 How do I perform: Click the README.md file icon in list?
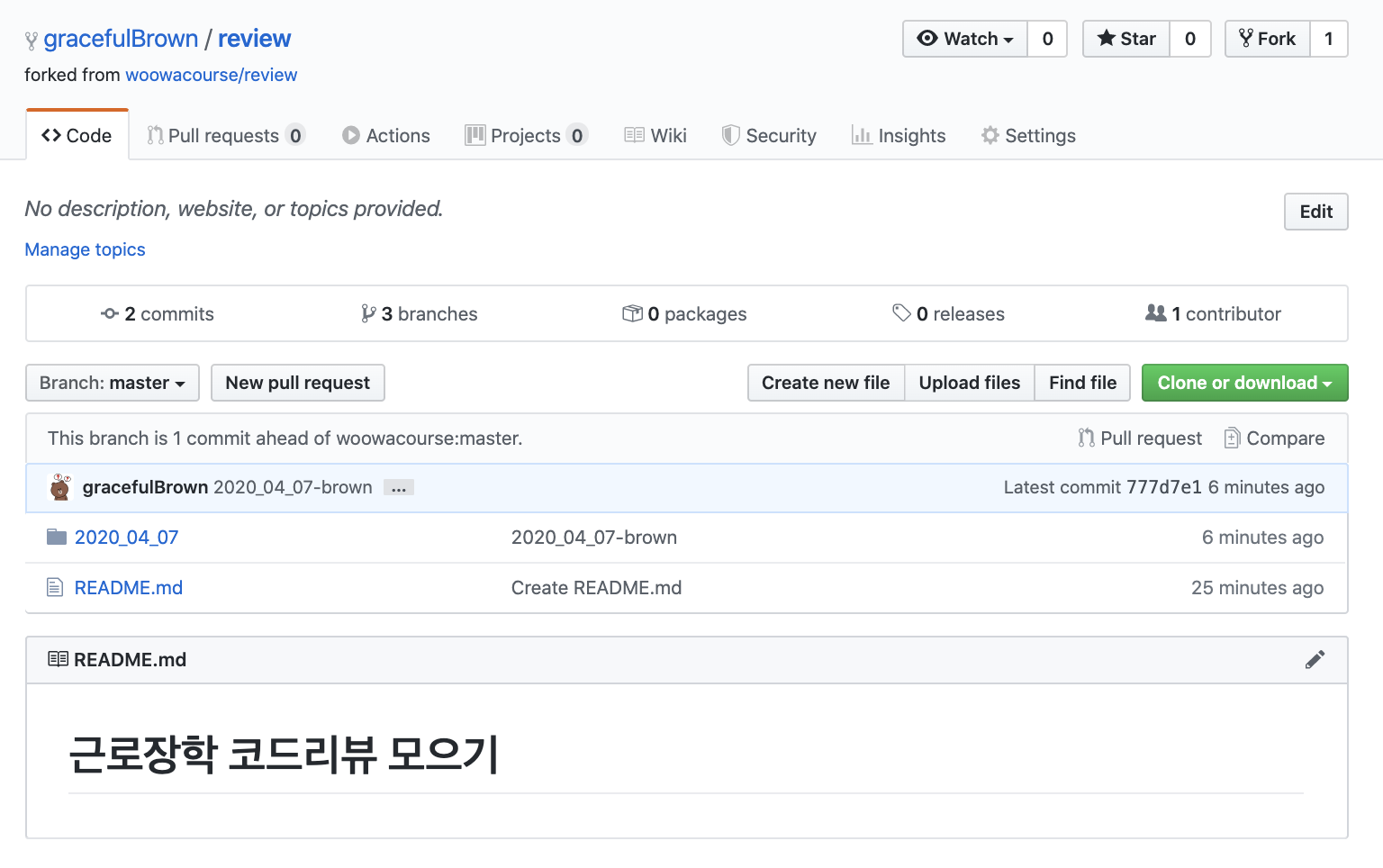pyautogui.click(x=55, y=588)
